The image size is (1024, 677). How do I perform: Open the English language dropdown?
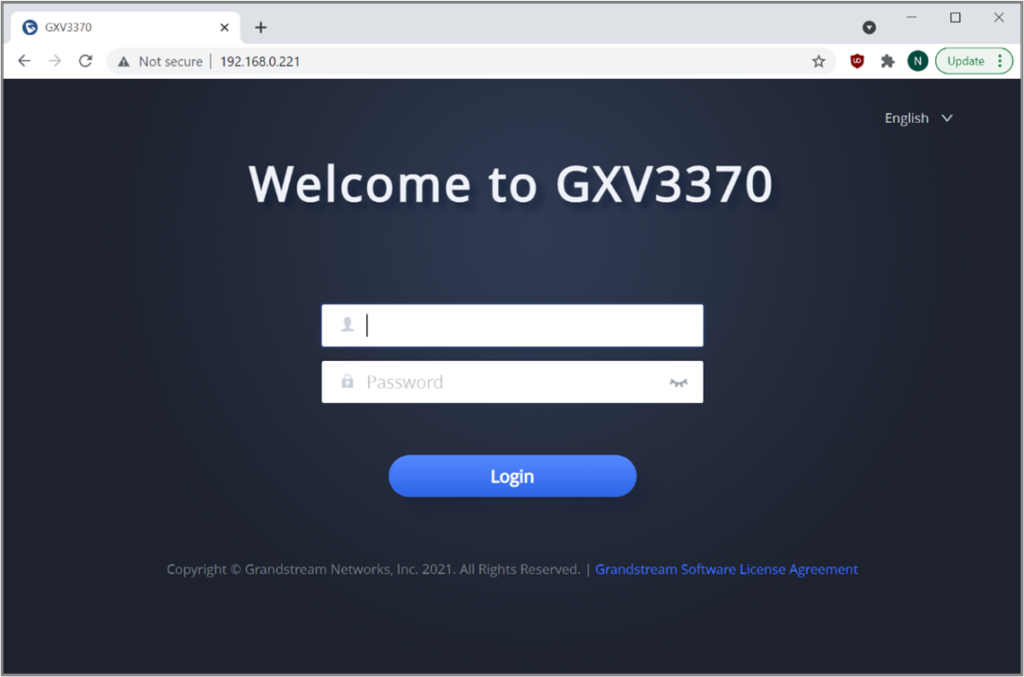918,118
